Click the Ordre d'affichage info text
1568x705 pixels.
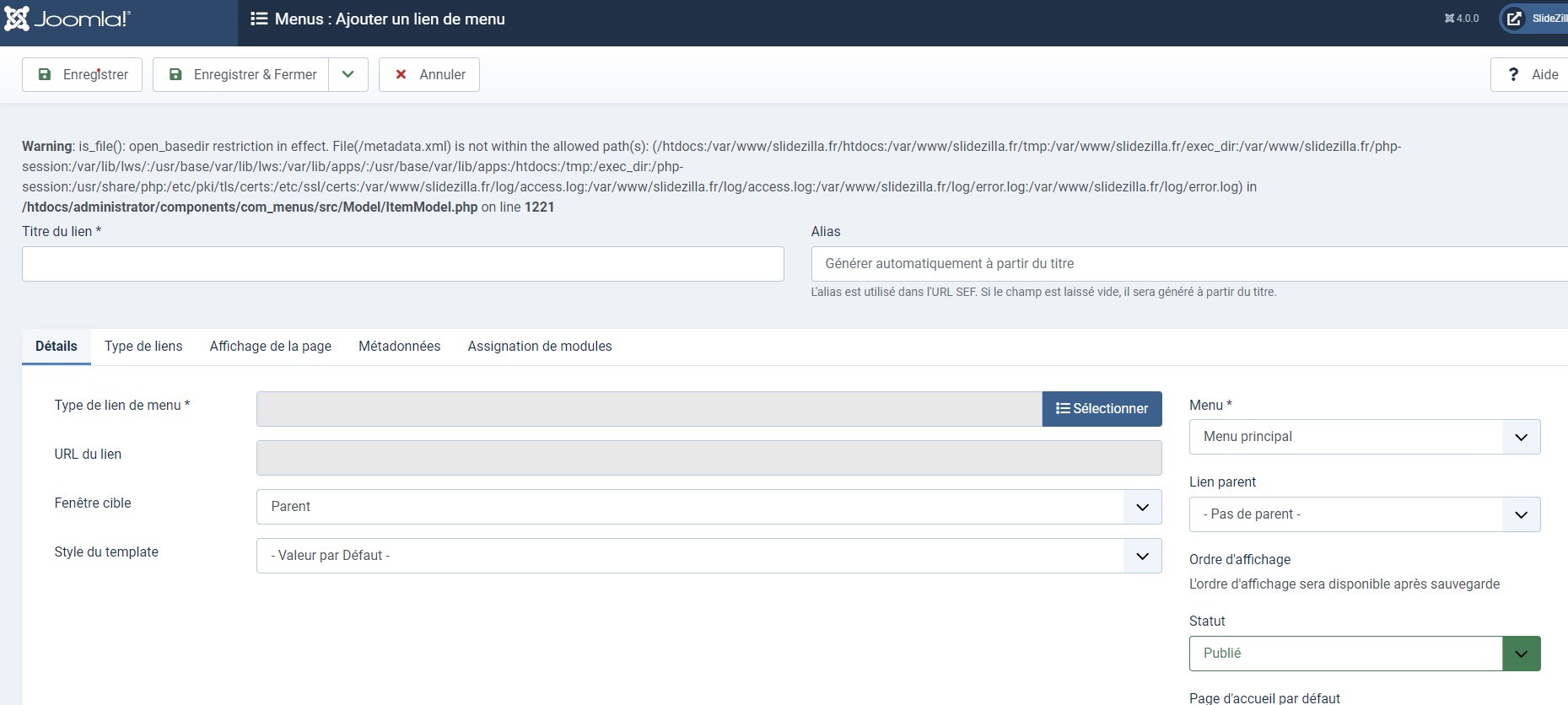click(x=1344, y=584)
